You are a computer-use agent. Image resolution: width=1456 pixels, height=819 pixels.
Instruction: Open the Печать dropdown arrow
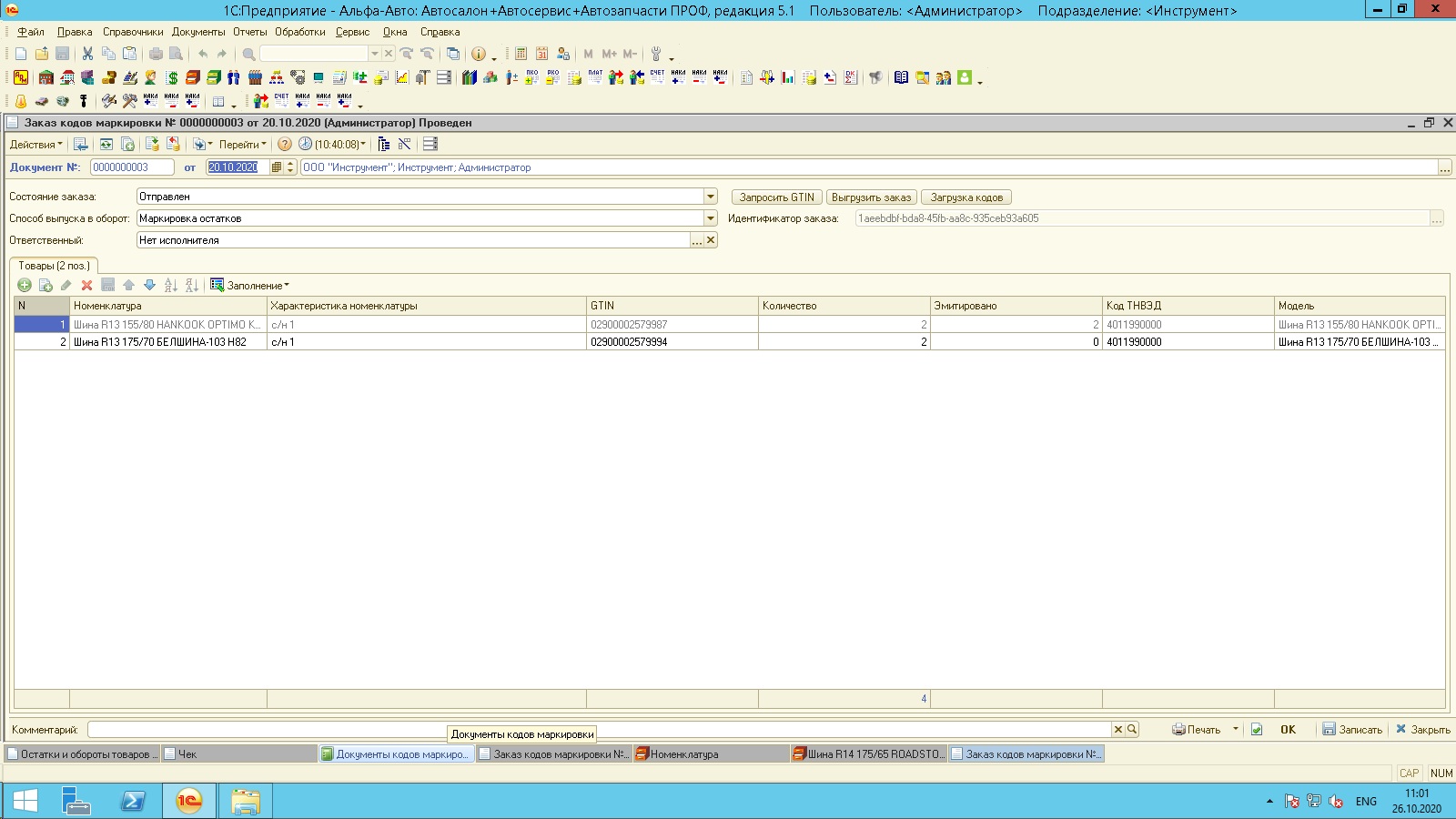click(x=1235, y=729)
